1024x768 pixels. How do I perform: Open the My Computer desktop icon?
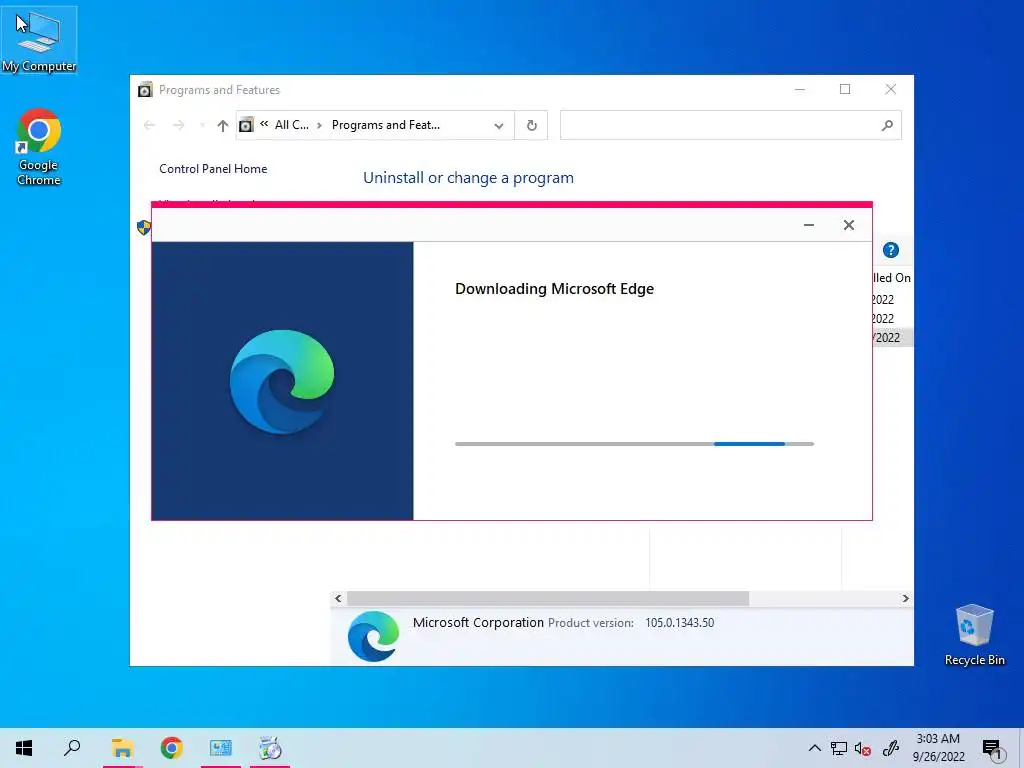39,40
